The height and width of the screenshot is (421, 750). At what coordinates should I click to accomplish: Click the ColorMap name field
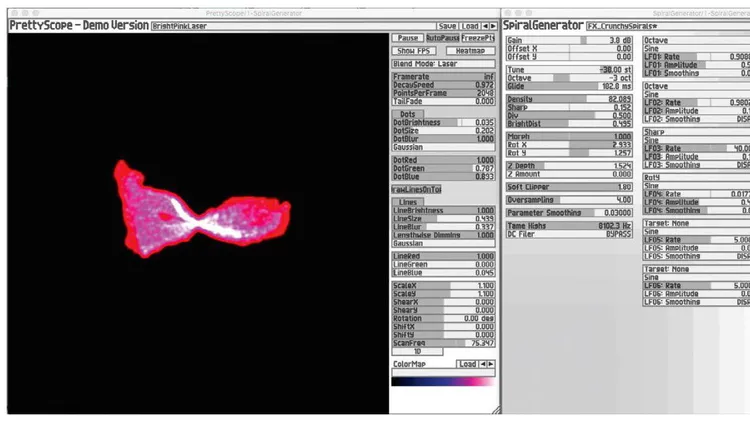click(x=443, y=372)
